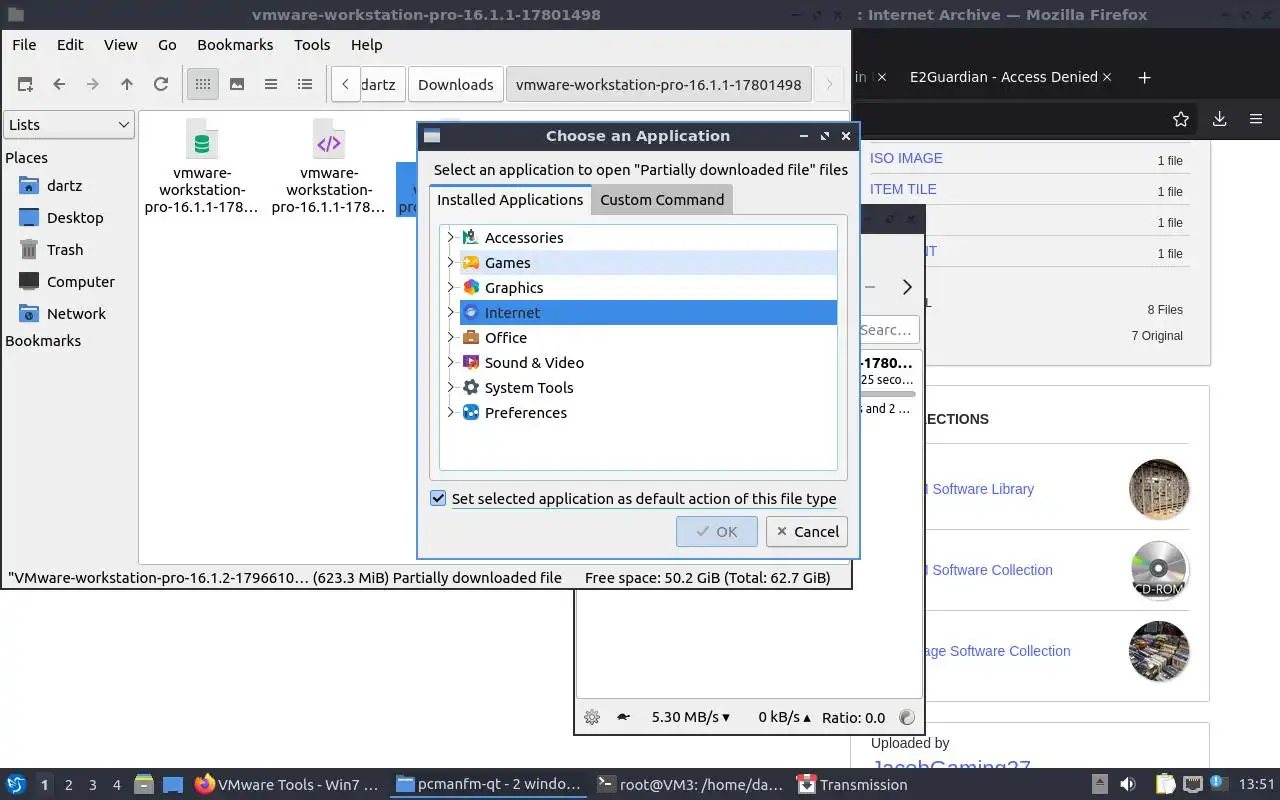Open Firefox hamburger menu
The height and width of the screenshot is (800, 1280).
(x=1256, y=119)
